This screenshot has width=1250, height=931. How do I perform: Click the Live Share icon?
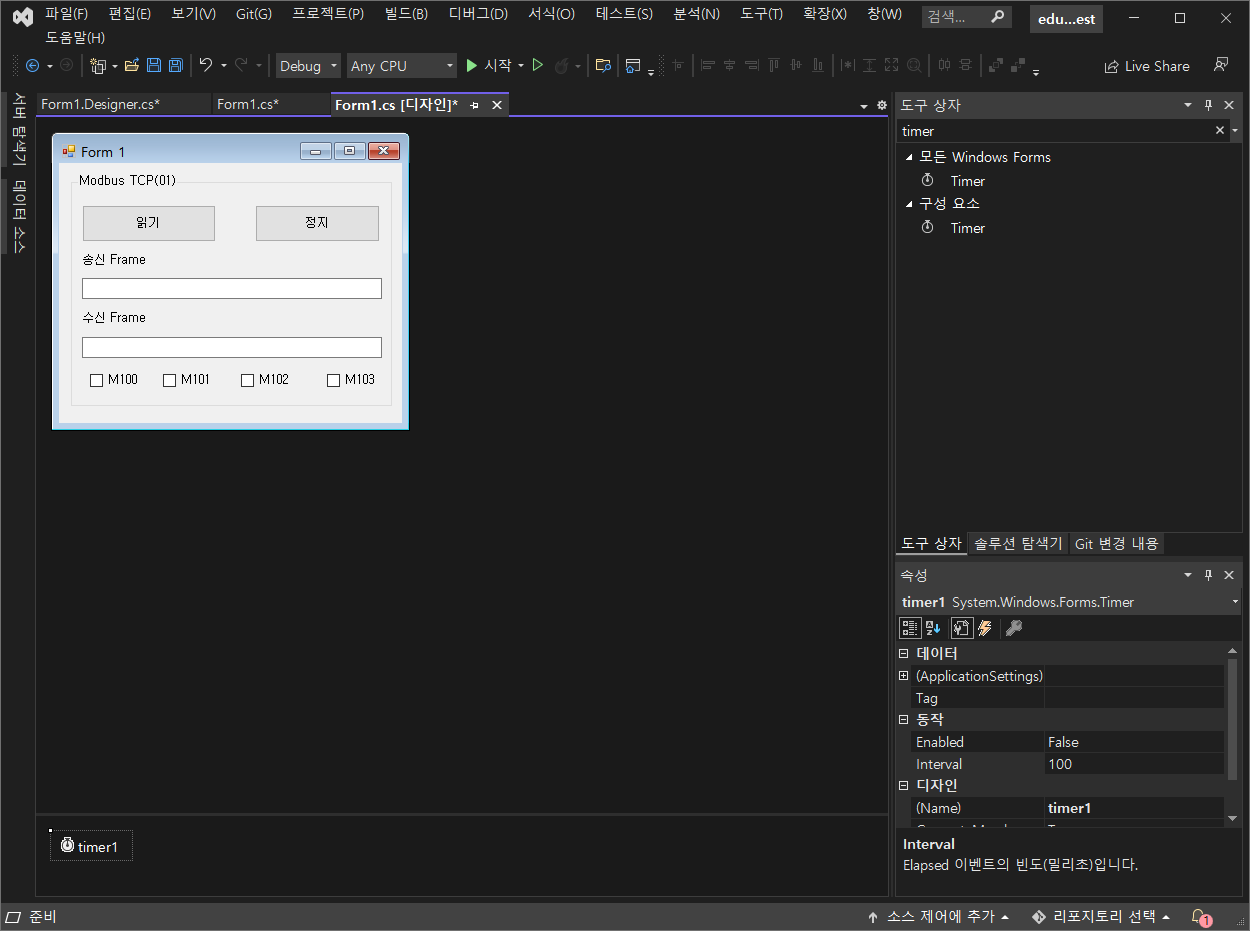pyautogui.click(x=1111, y=66)
